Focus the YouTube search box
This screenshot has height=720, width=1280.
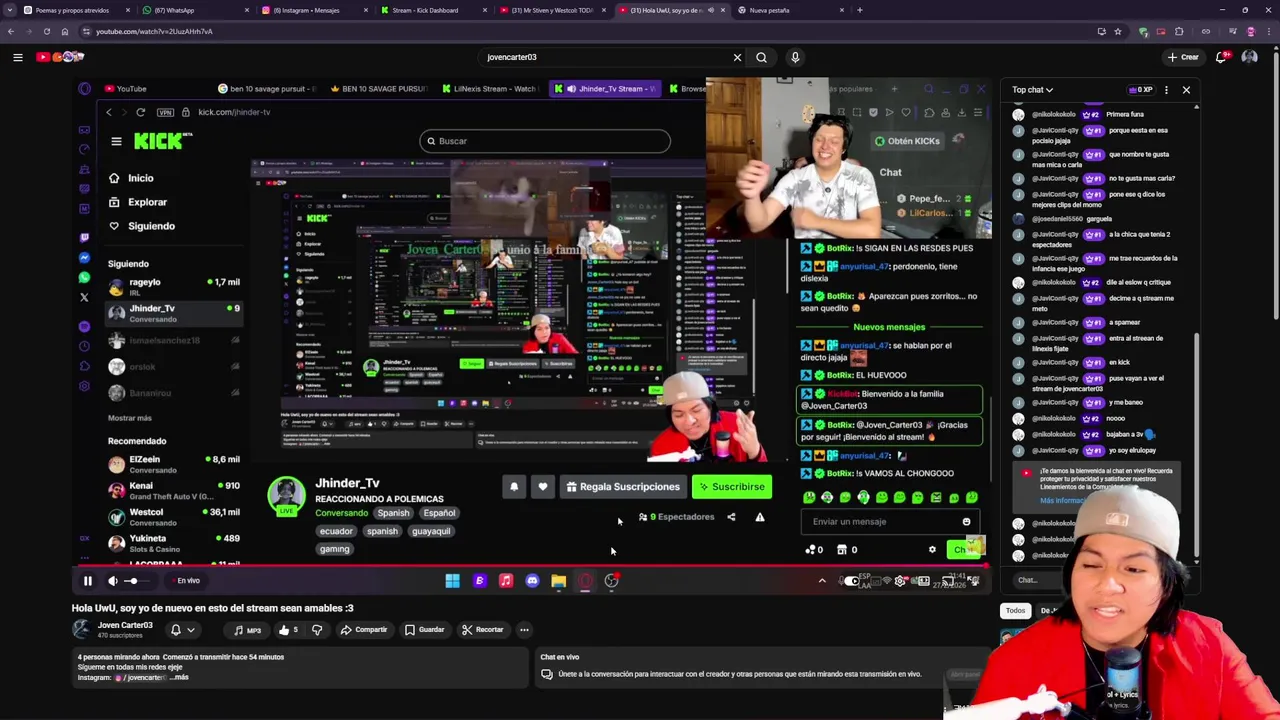coord(605,57)
